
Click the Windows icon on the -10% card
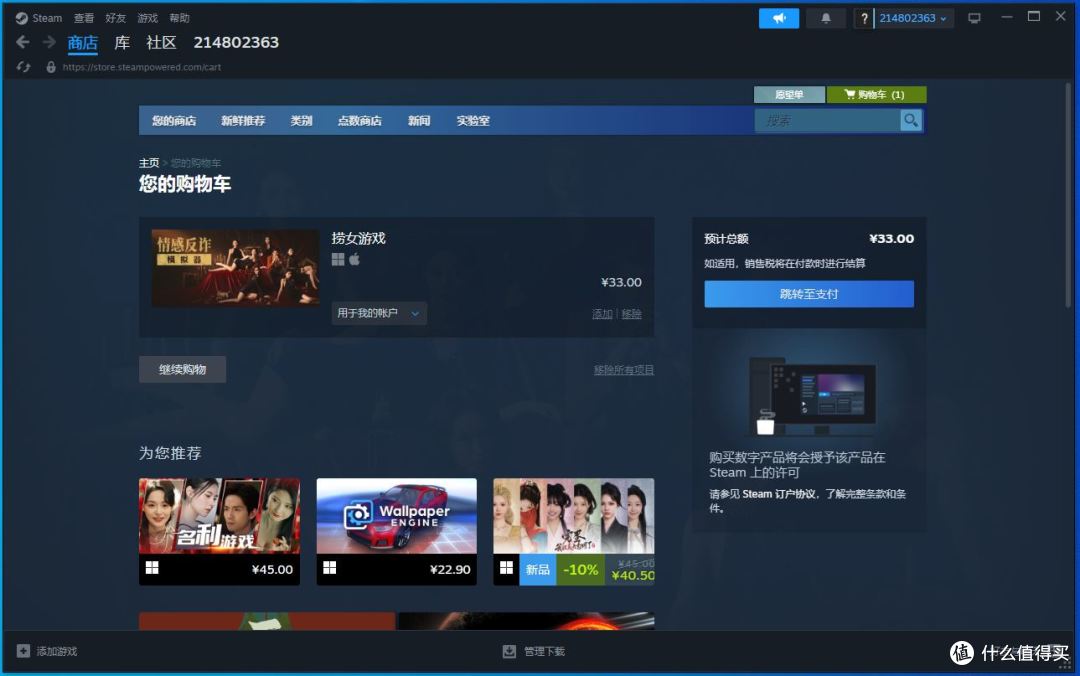click(x=506, y=568)
